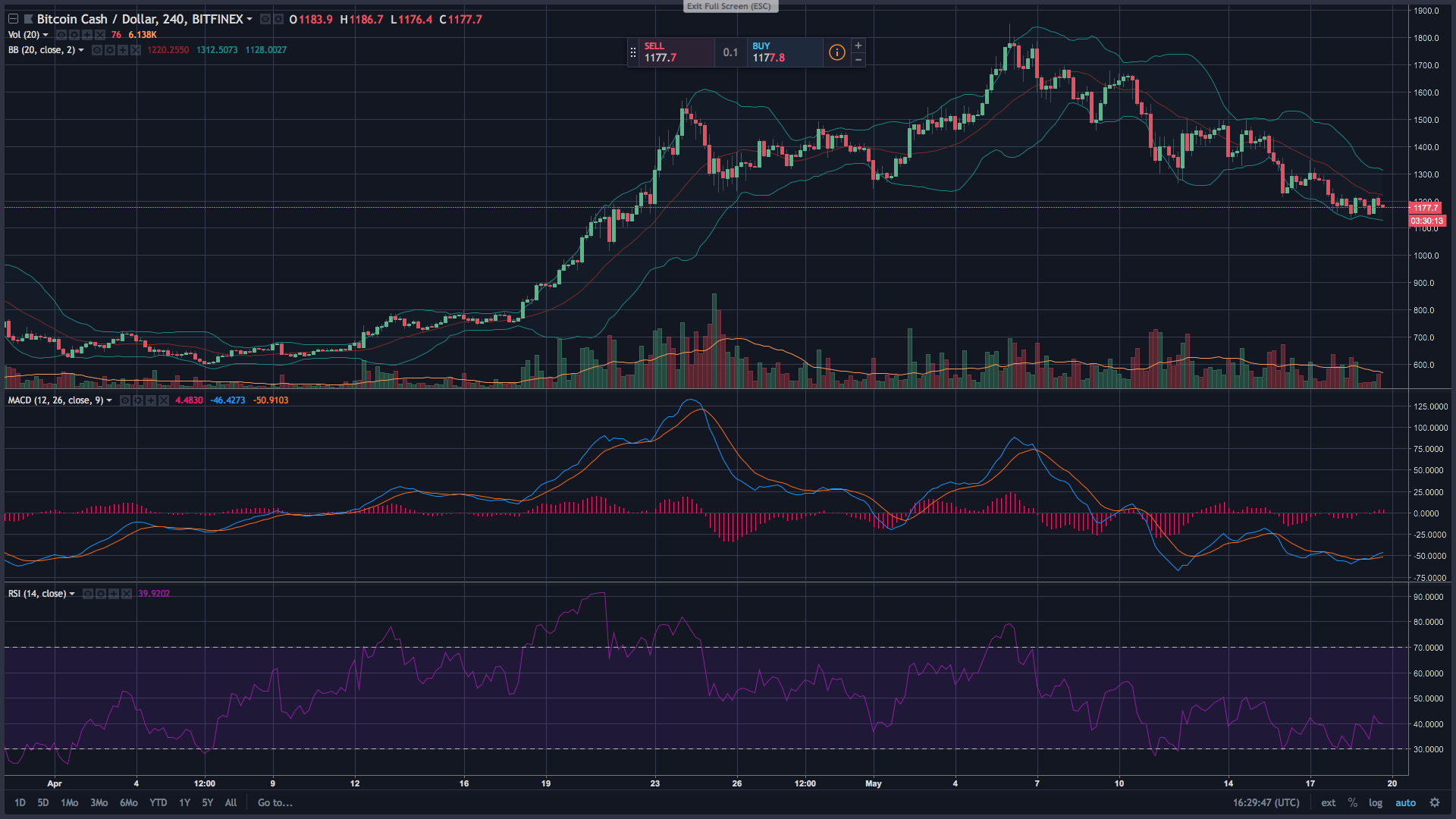Expand the MACD (12, 26, close, 9) dropdown
This screenshot has width=1456, height=819.
click(x=109, y=400)
